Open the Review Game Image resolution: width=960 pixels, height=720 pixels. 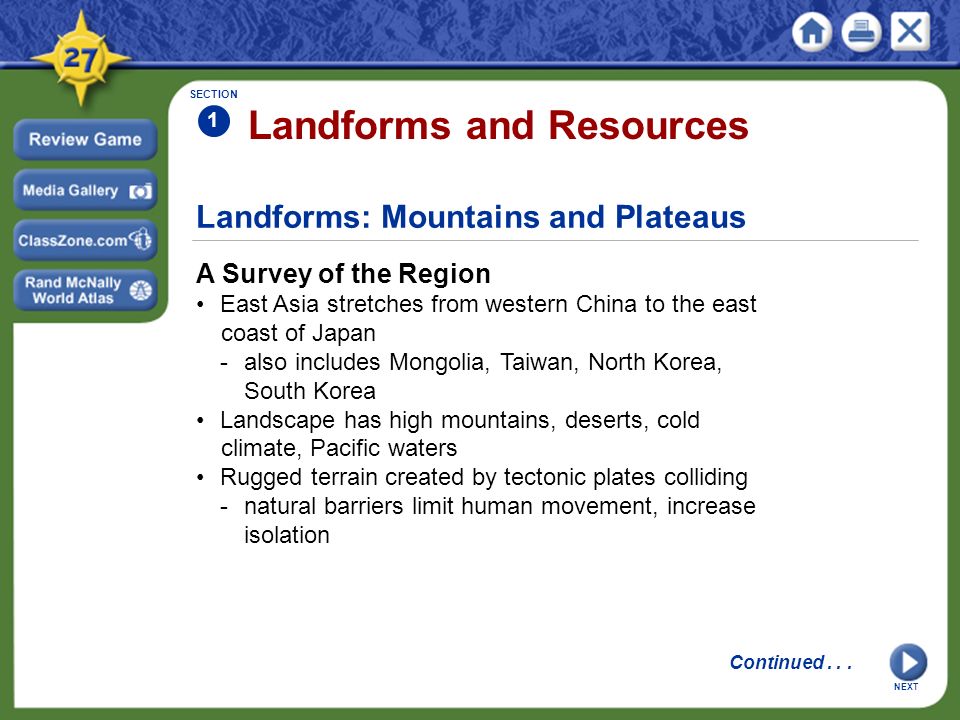coord(85,140)
